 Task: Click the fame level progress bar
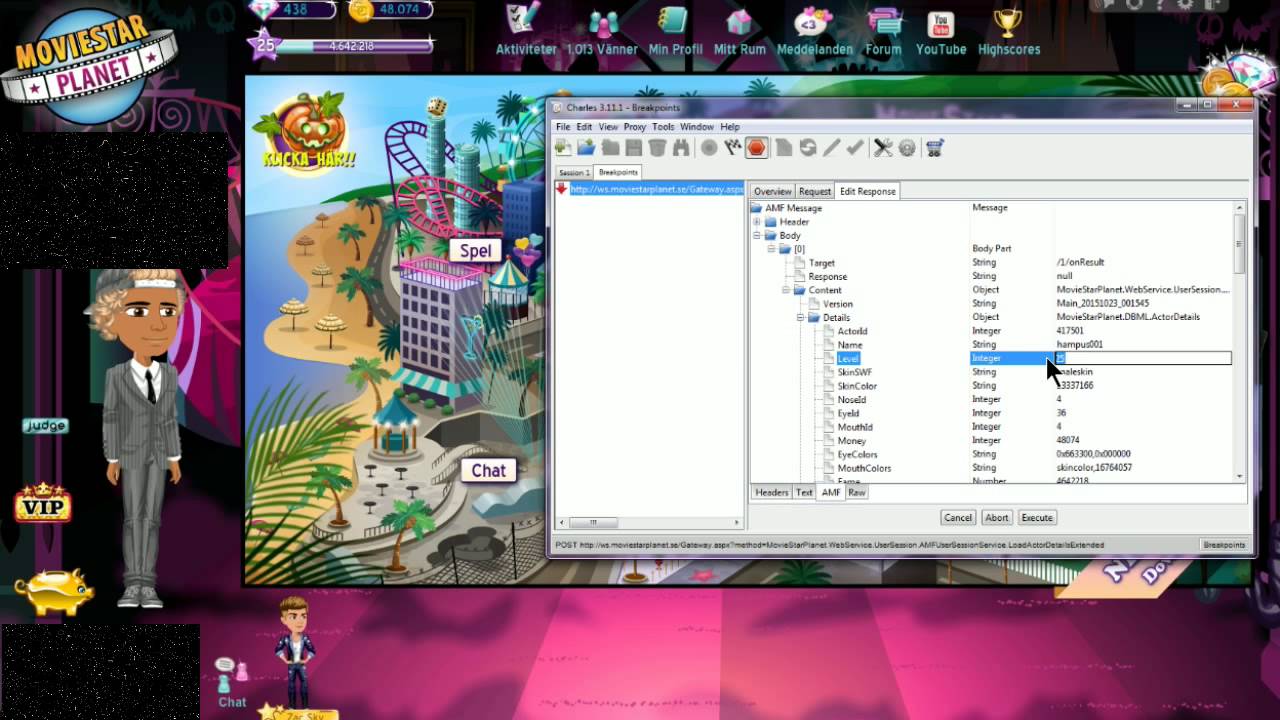[x=354, y=45]
